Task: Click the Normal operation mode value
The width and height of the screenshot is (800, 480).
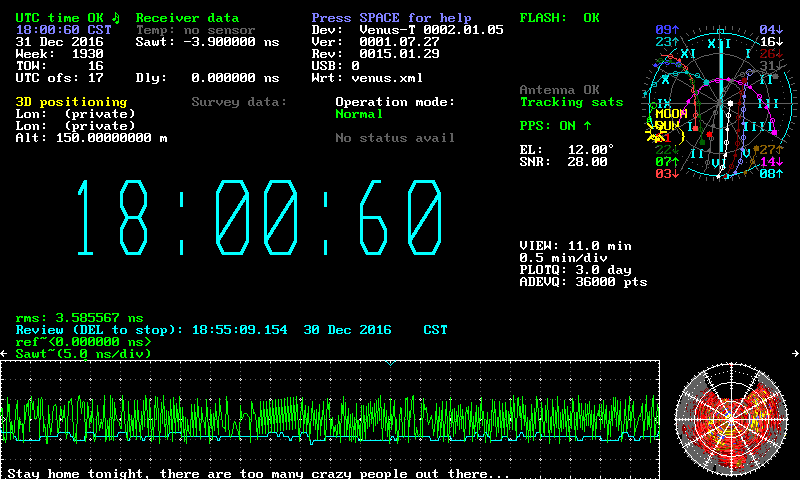Action: tap(359, 114)
